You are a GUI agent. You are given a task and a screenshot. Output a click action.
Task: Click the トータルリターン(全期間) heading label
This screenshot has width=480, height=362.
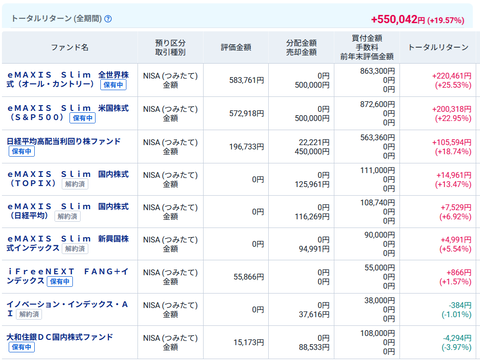pyautogui.click(x=57, y=19)
